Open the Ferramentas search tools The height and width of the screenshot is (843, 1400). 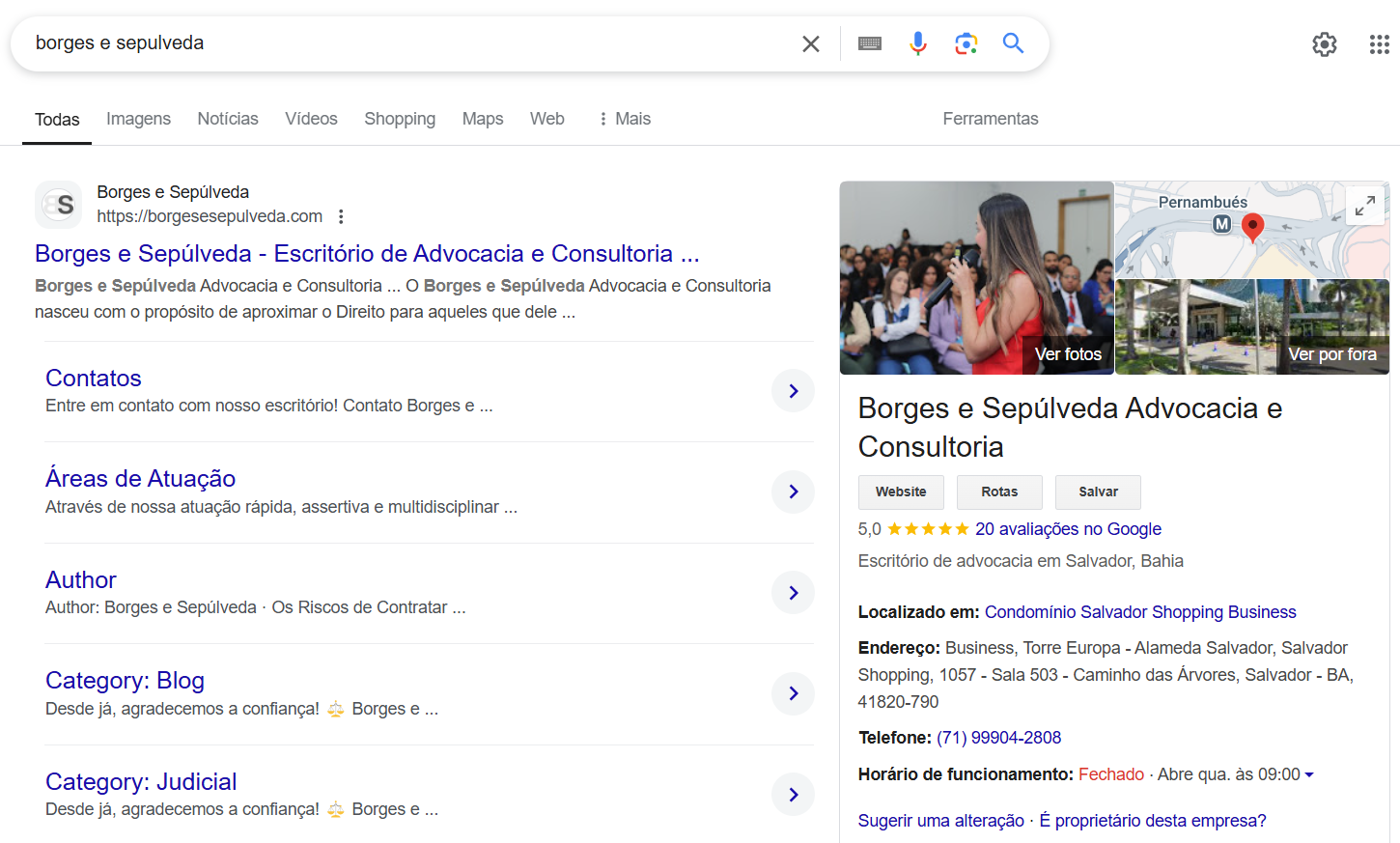(991, 119)
